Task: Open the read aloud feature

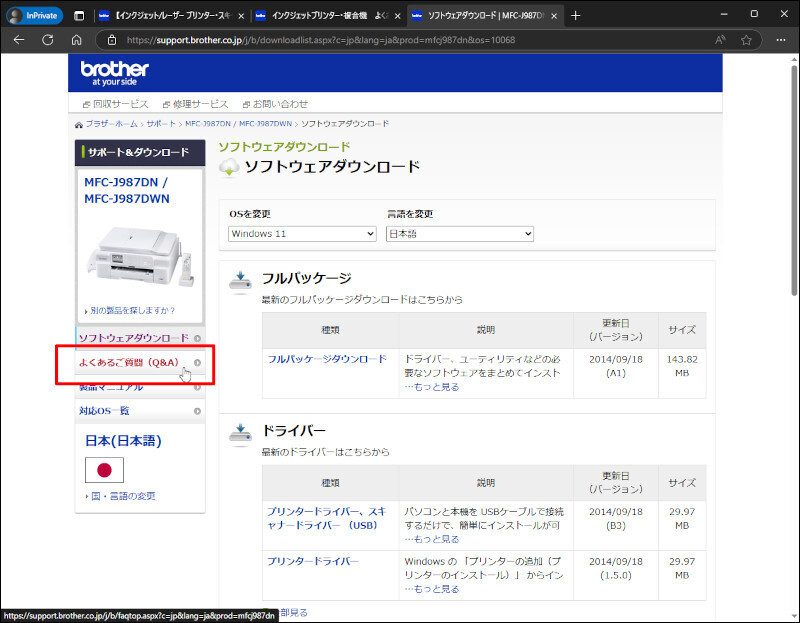Action: [x=720, y=40]
